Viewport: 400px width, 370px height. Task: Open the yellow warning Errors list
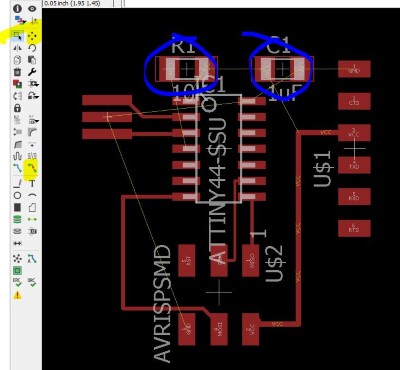pos(17,295)
